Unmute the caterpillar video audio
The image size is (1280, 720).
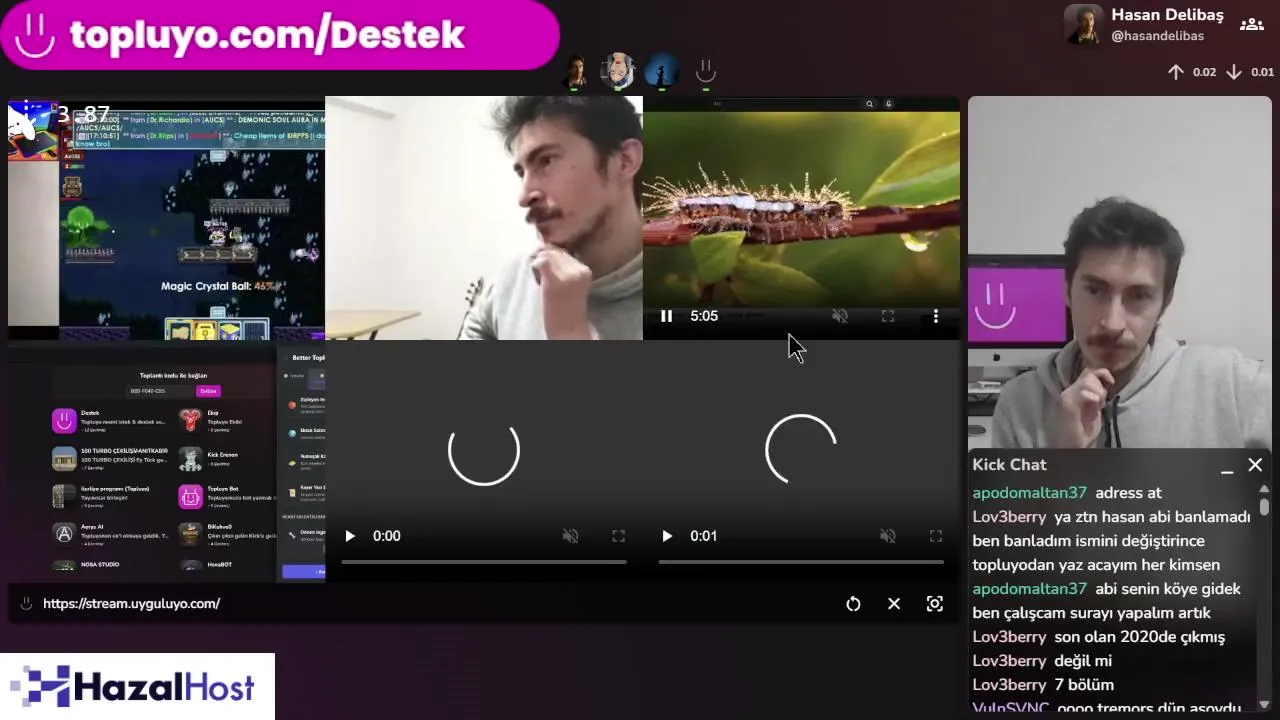pyautogui.click(x=840, y=316)
